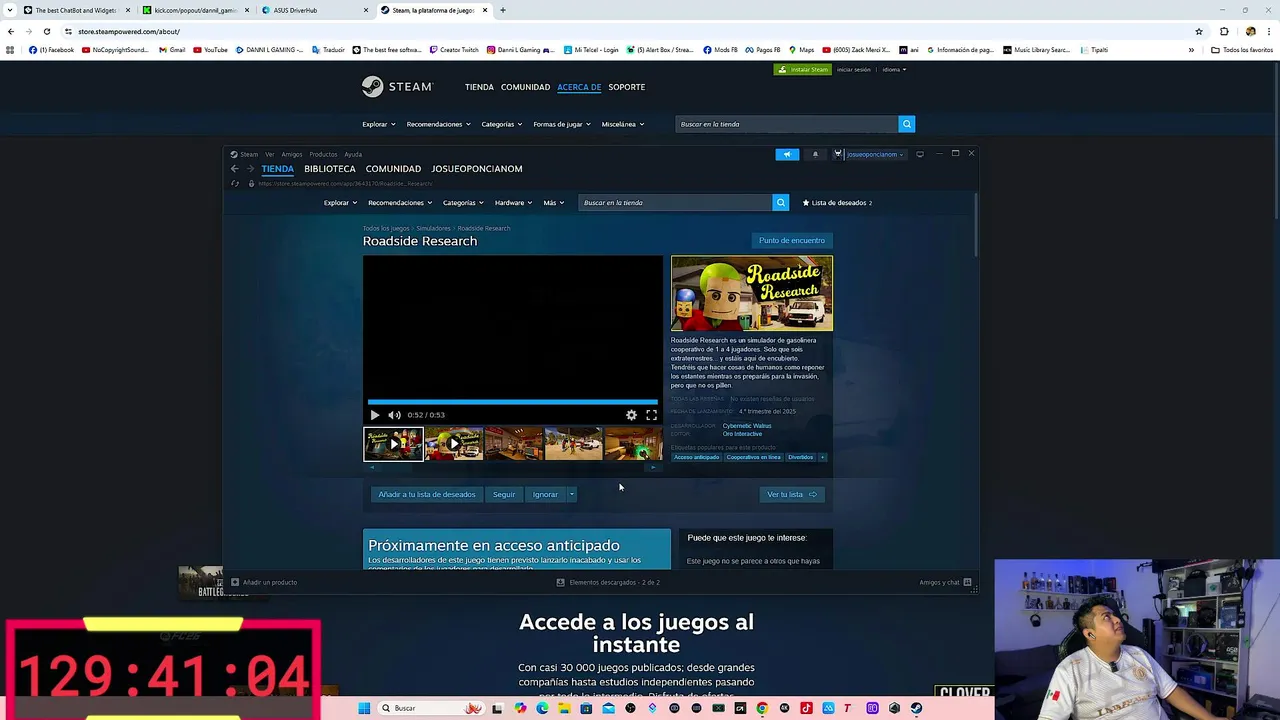Select the first trailer thumbnail
Image resolution: width=1280 pixels, height=720 pixels.
point(393,443)
